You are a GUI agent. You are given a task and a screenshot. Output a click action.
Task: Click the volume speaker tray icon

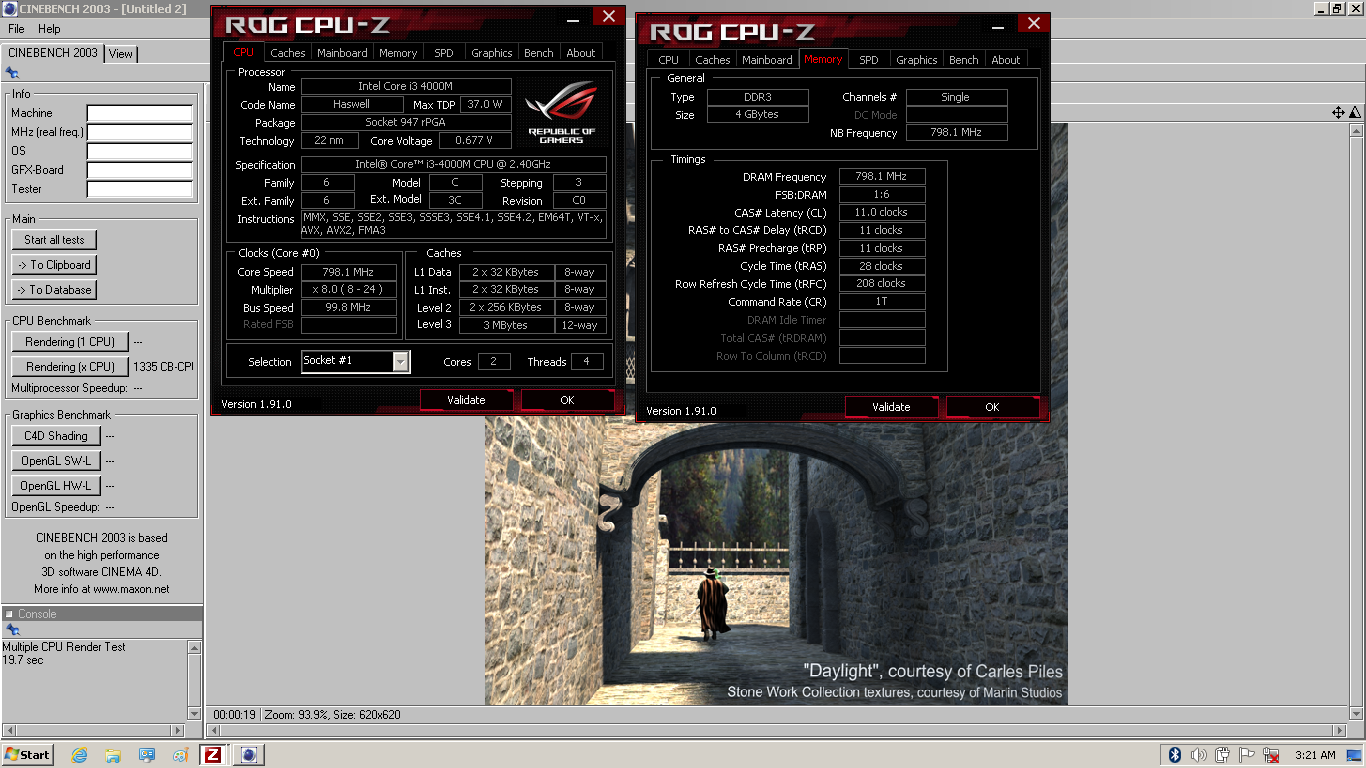(x=1199, y=755)
